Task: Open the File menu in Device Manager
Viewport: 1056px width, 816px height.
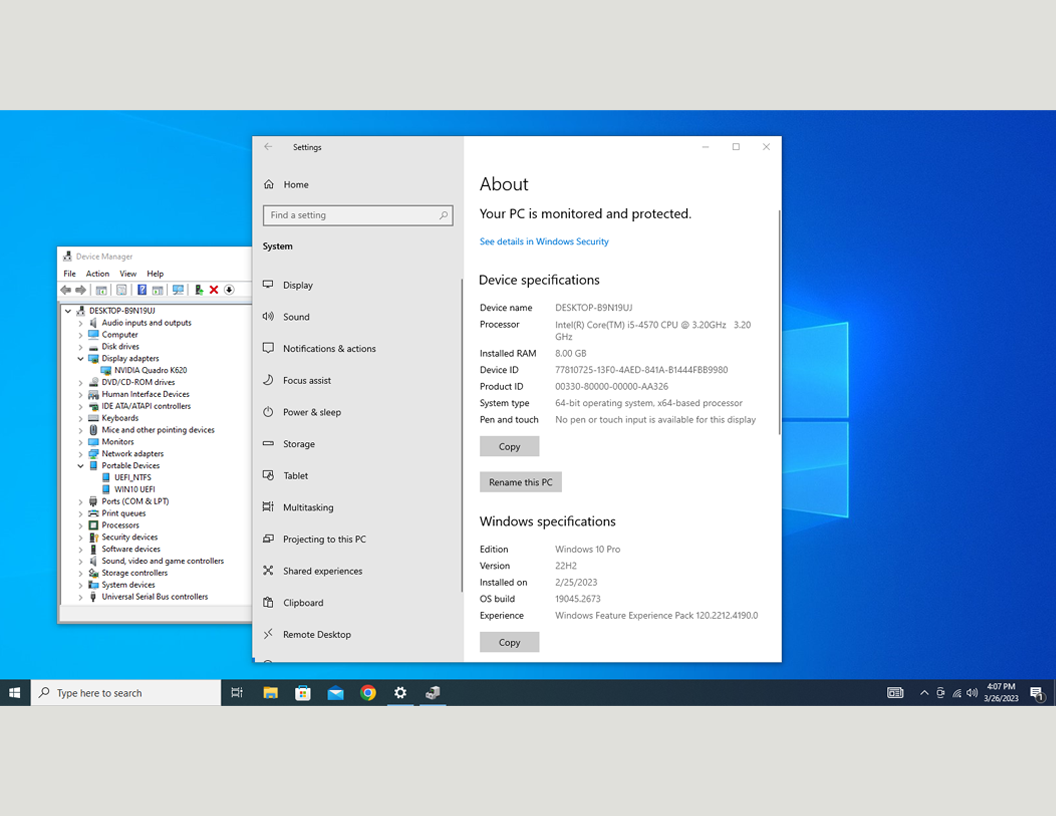Action: tap(69, 274)
